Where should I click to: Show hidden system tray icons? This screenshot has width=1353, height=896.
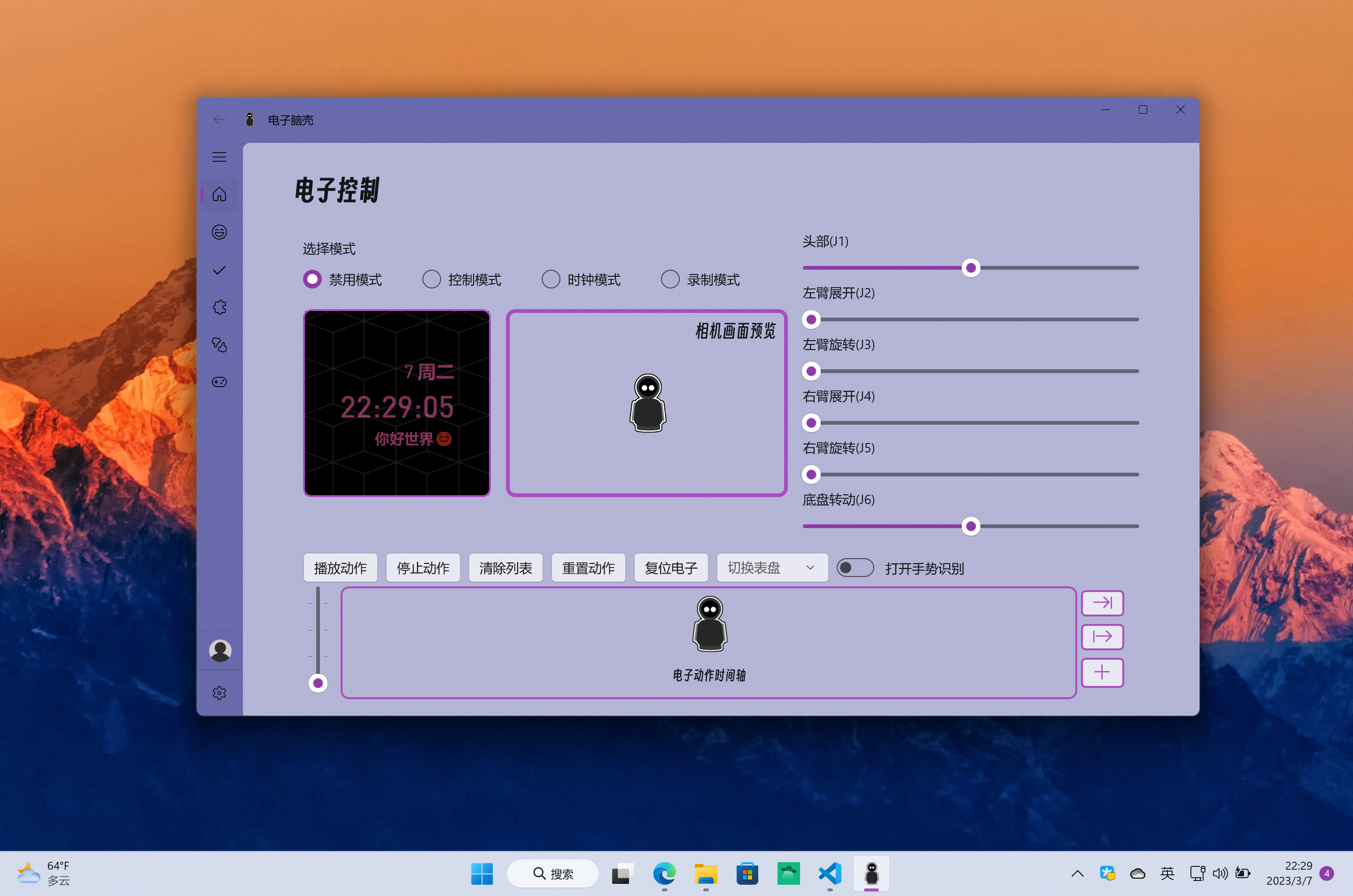1078,874
